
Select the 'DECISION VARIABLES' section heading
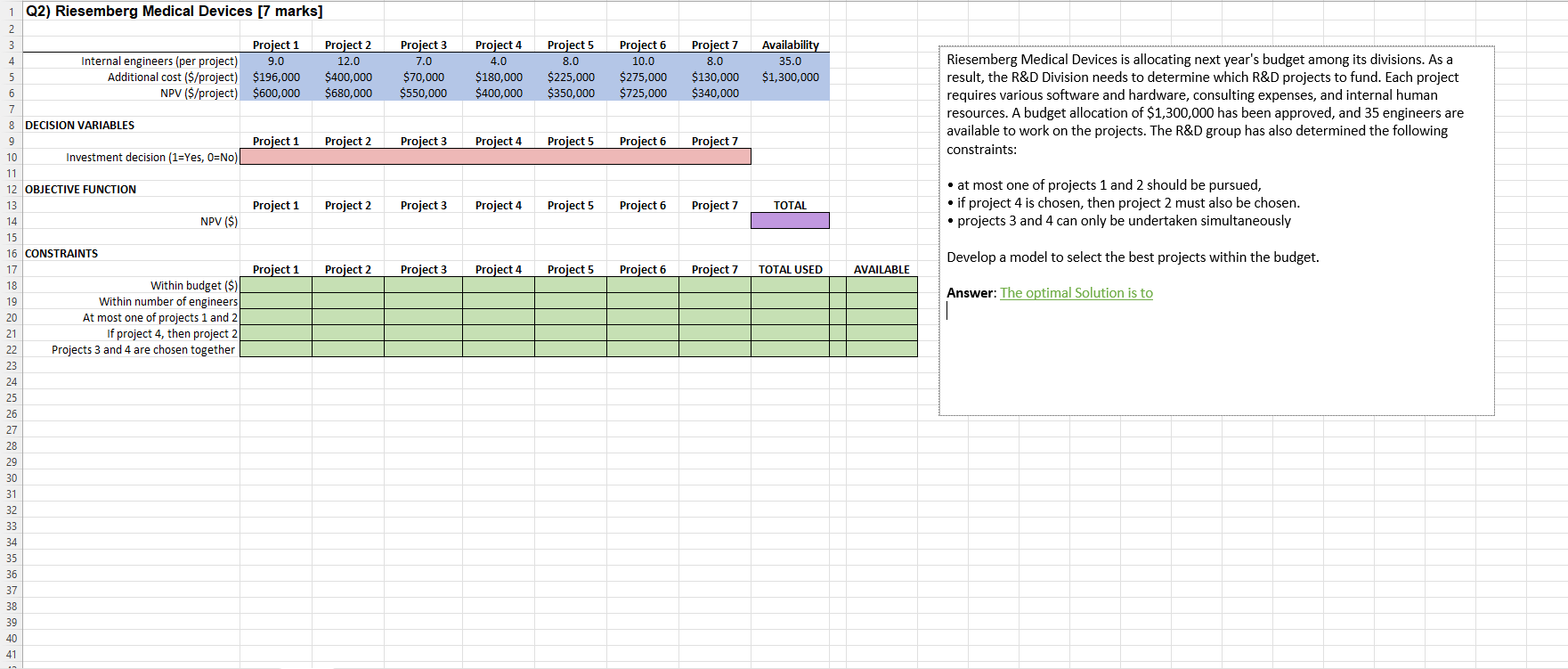tap(80, 126)
